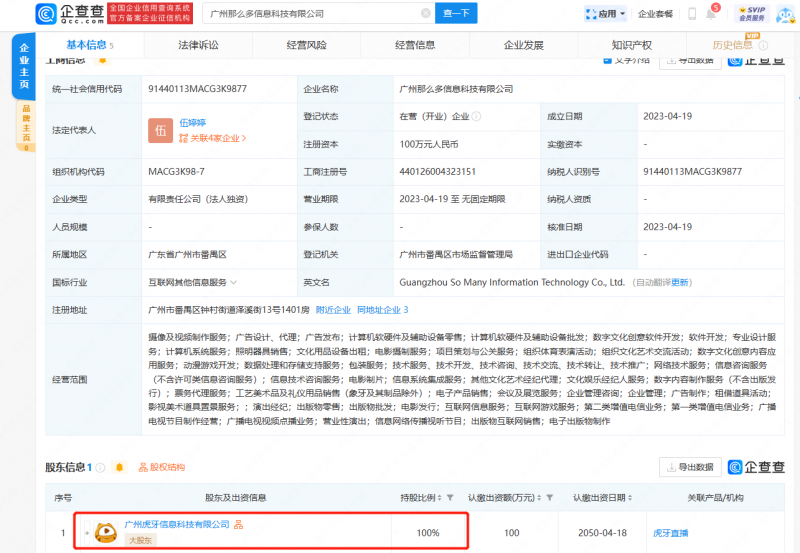The height and width of the screenshot is (553, 800).
Task: Click the Huya logo thumbnail
Action: coord(106,533)
